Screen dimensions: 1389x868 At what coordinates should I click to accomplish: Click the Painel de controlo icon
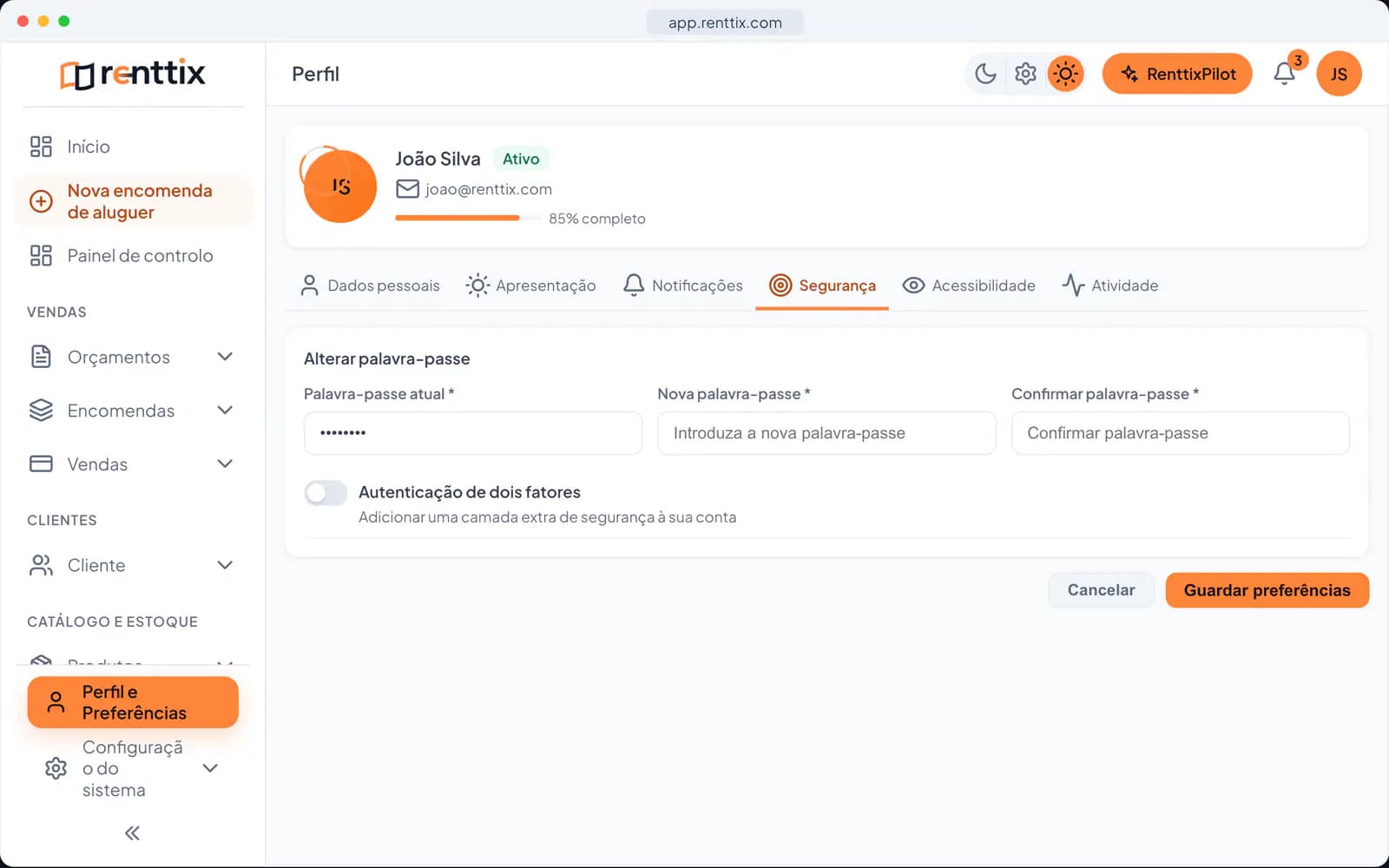[41, 255]
